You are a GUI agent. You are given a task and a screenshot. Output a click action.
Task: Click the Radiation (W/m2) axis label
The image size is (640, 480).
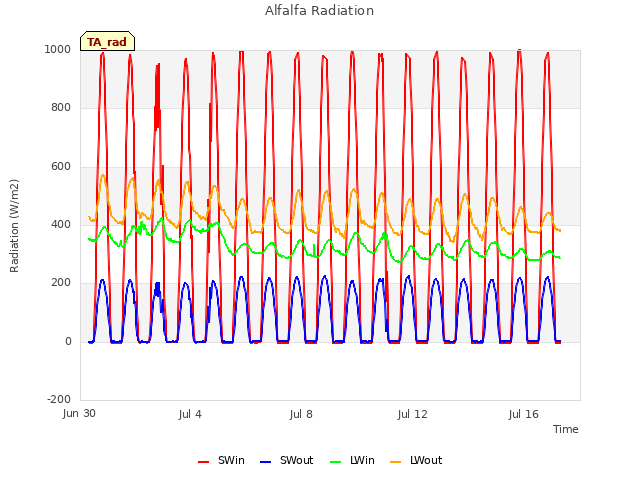tap(14, 226)
